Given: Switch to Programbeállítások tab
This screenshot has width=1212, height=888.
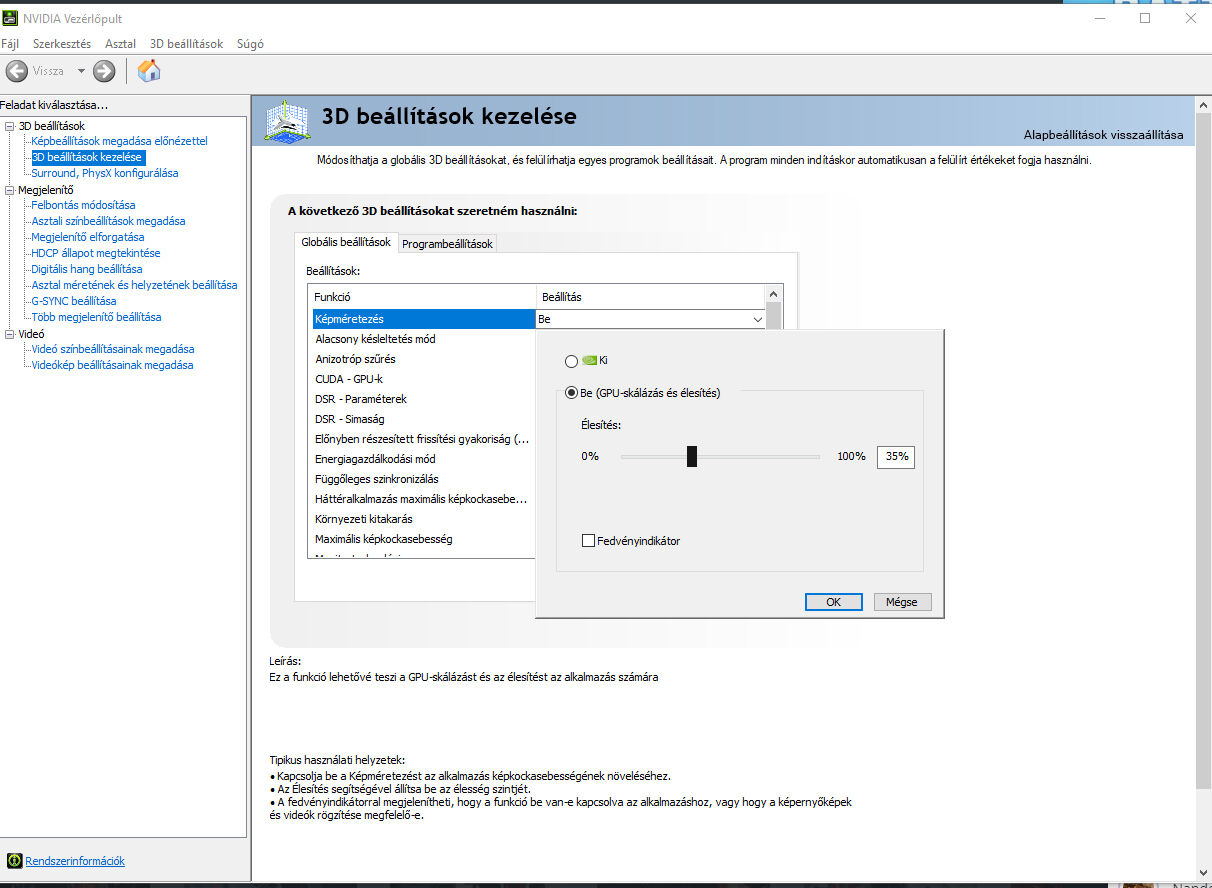Looking at the screenshot, I should pyautogui.click(x=447, y=244).
